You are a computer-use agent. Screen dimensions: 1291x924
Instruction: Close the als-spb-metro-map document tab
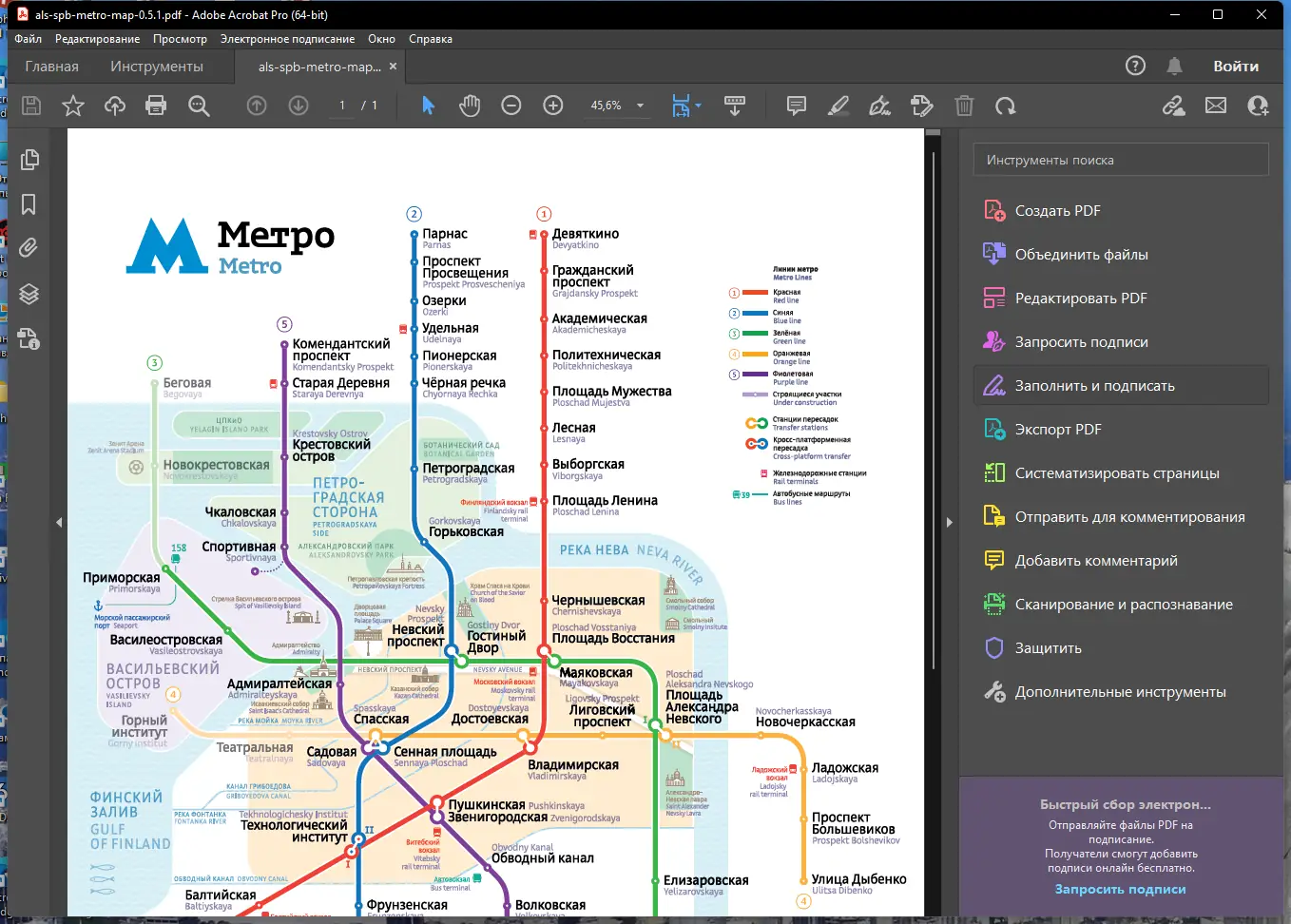pyautogui.click(x=393, y=67)
